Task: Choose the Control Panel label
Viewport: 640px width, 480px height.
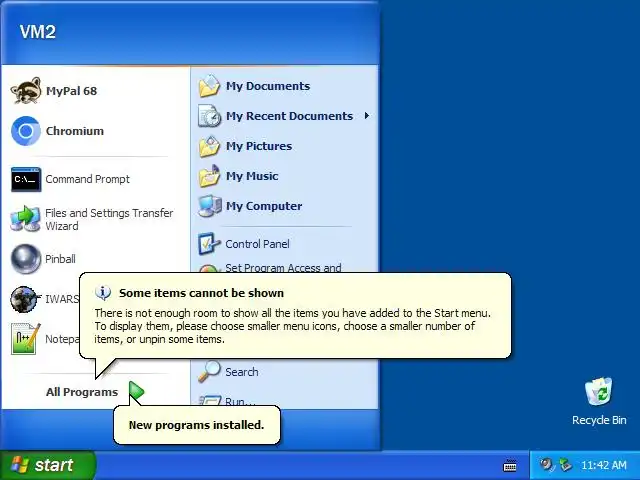Action: pos(258,244)
